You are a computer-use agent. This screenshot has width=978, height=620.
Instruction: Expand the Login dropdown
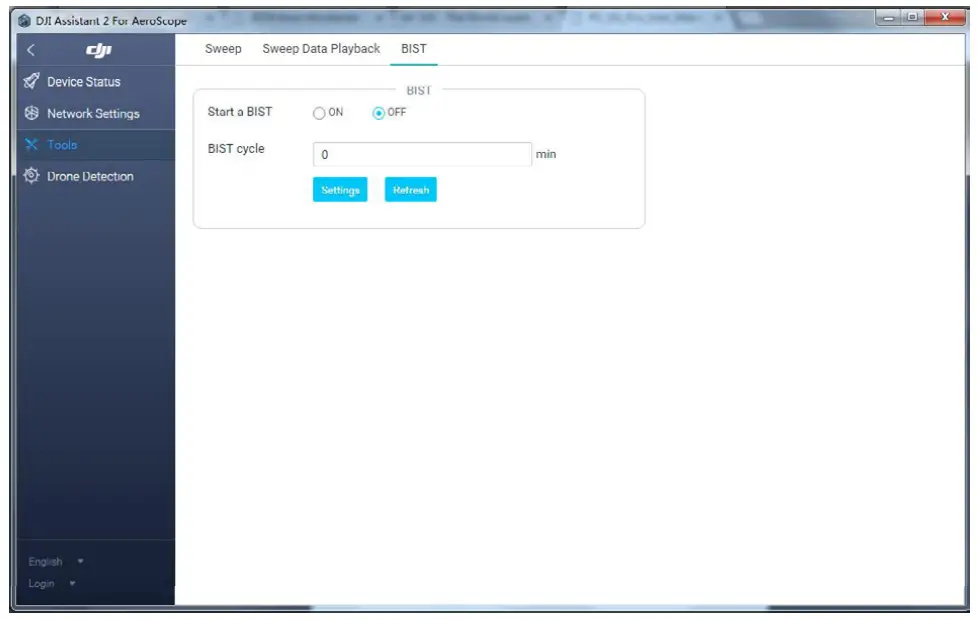[51, 583]
